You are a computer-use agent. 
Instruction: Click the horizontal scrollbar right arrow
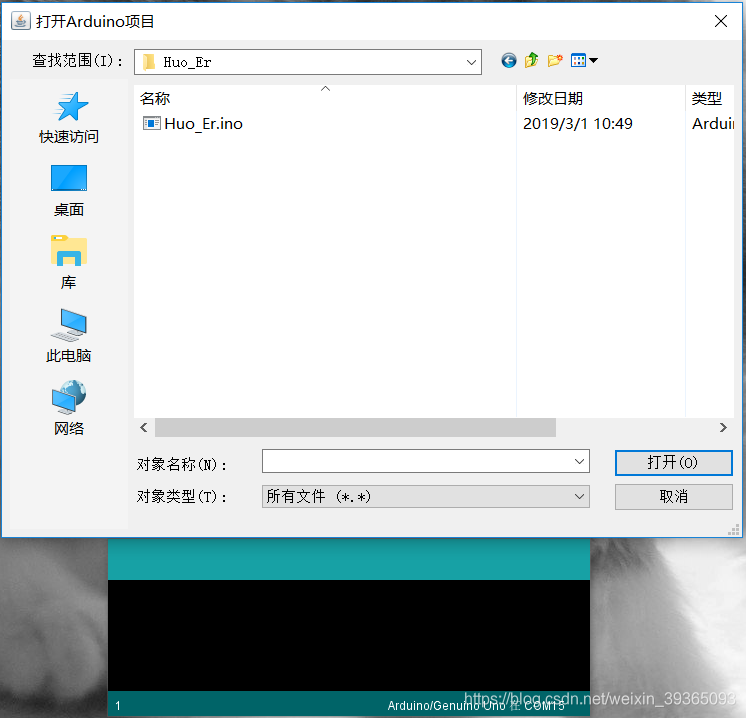point(723,428)
